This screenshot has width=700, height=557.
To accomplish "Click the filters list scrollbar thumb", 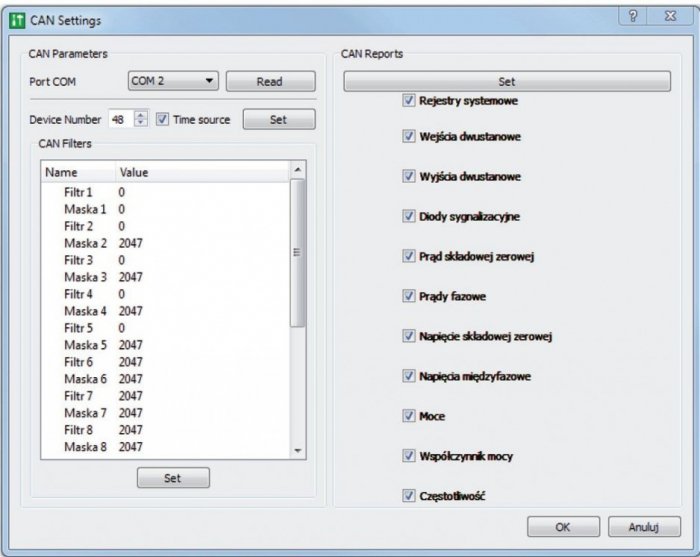I will [298, 253].
